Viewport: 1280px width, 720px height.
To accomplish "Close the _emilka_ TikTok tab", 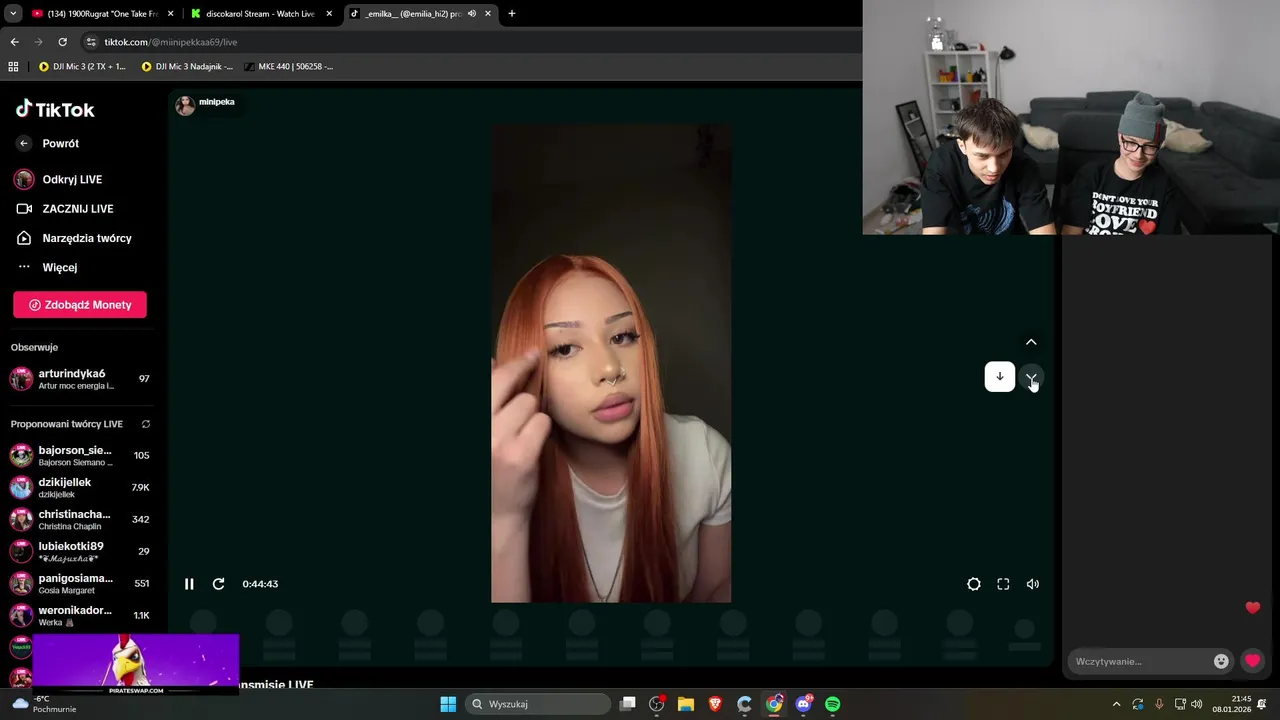I will tap(487, 14).
